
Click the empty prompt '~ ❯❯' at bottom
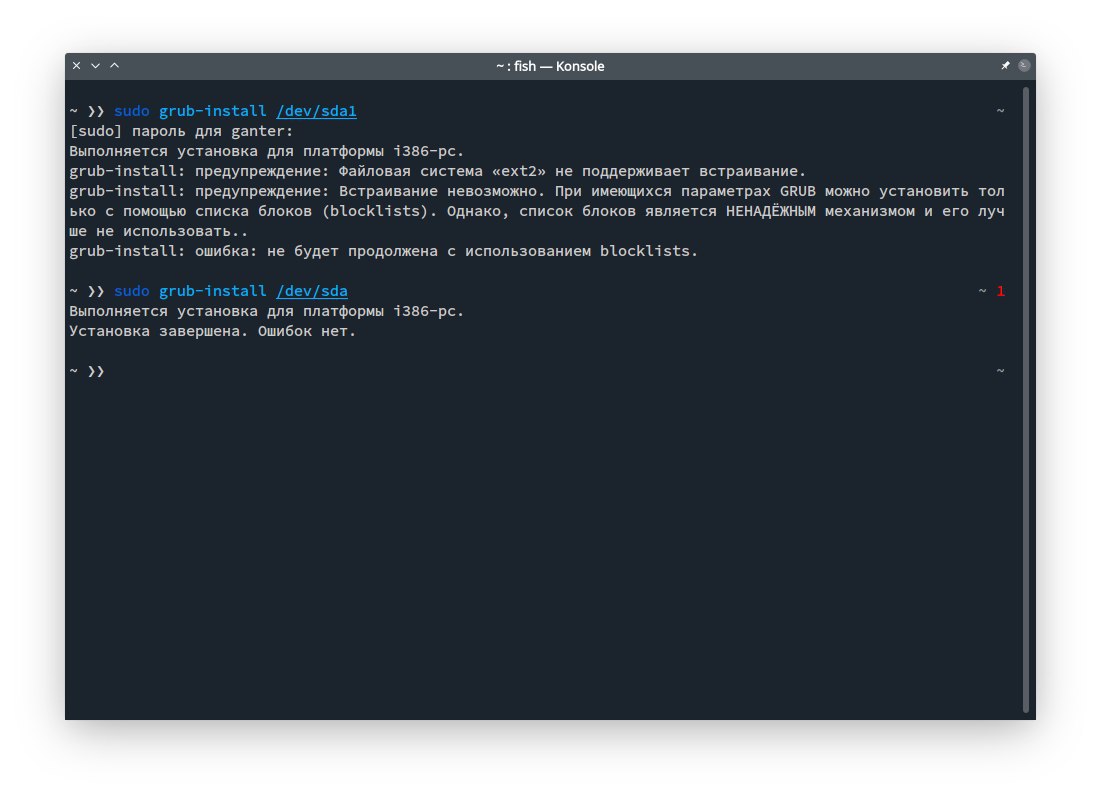pos(87,371)
